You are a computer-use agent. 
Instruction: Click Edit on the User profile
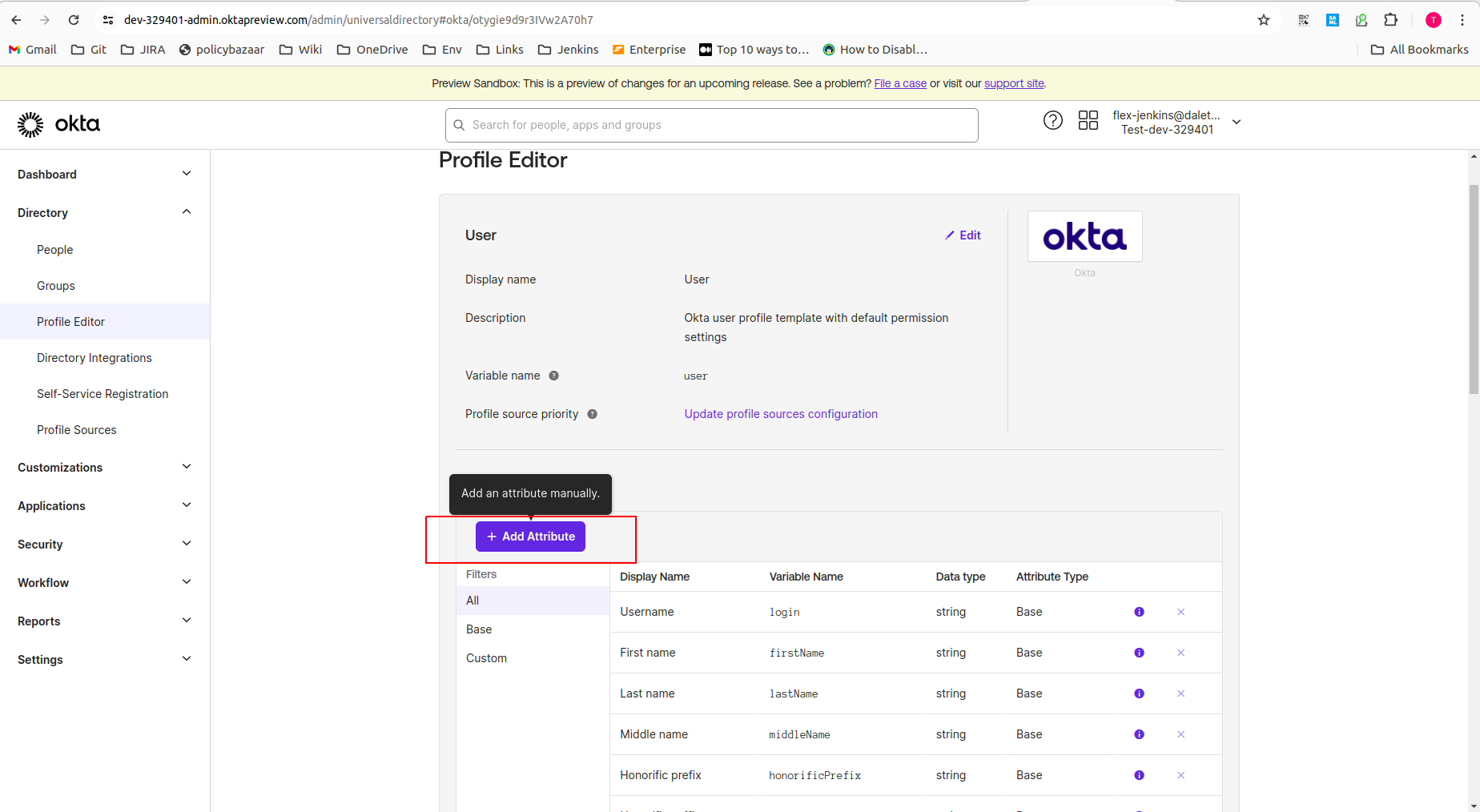click(x=963, y=235)
